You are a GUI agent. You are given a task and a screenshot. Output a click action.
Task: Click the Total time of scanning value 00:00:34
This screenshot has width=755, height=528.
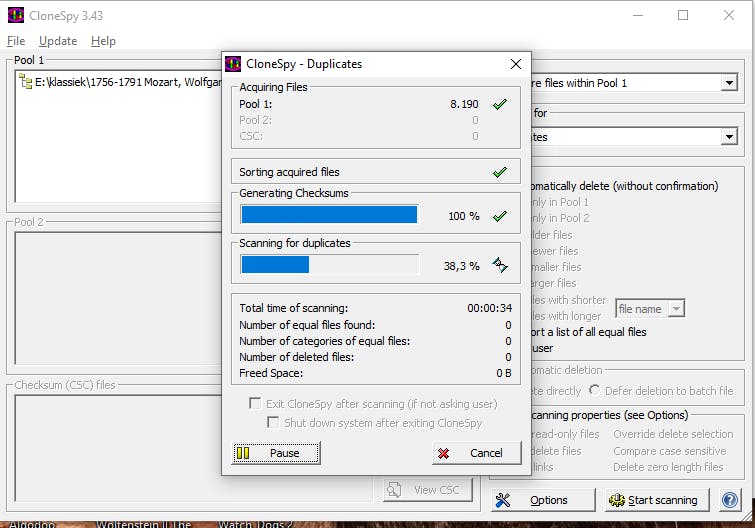(489, 308)
